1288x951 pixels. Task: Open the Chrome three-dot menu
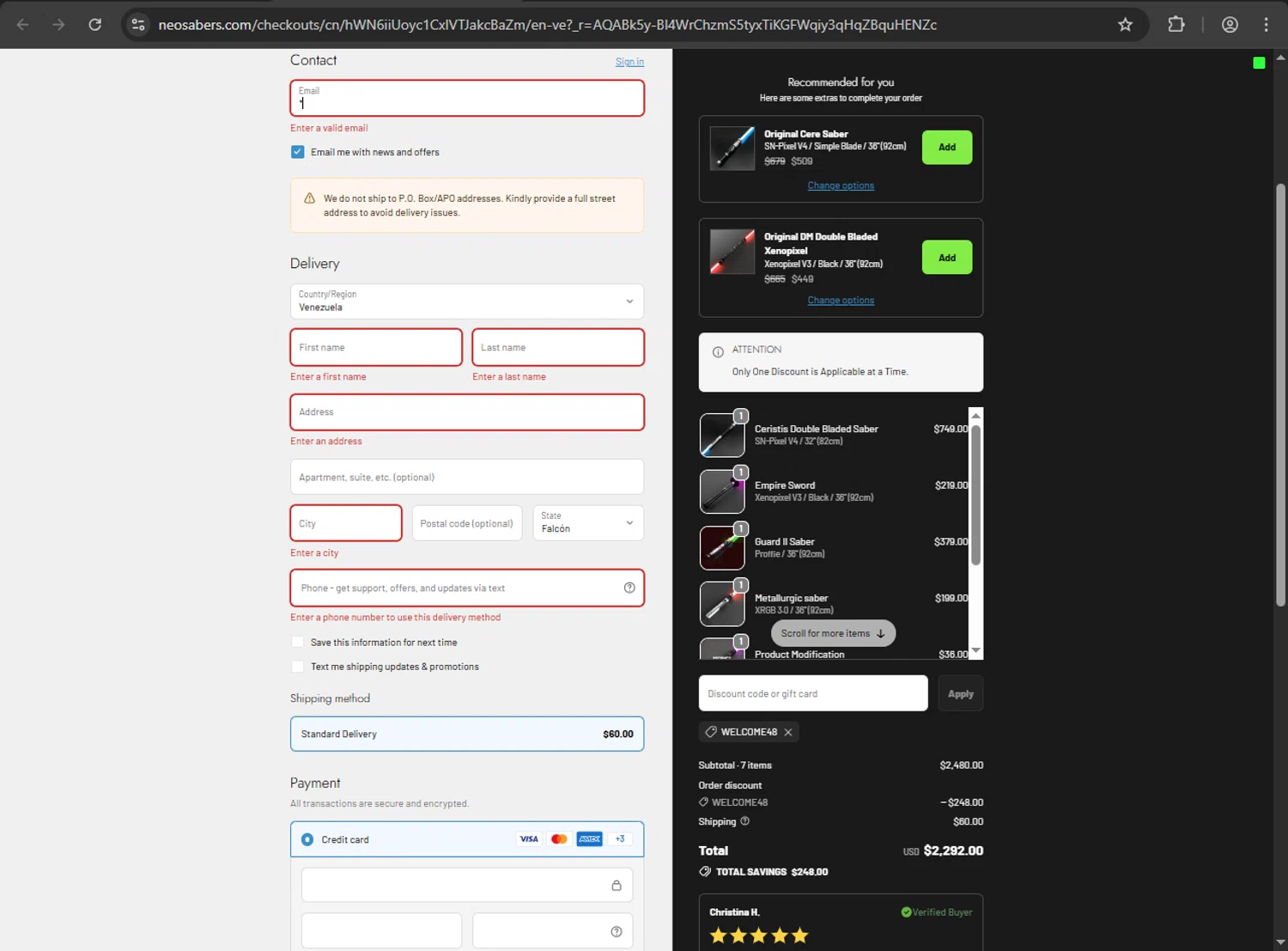tap(1266, 25)
